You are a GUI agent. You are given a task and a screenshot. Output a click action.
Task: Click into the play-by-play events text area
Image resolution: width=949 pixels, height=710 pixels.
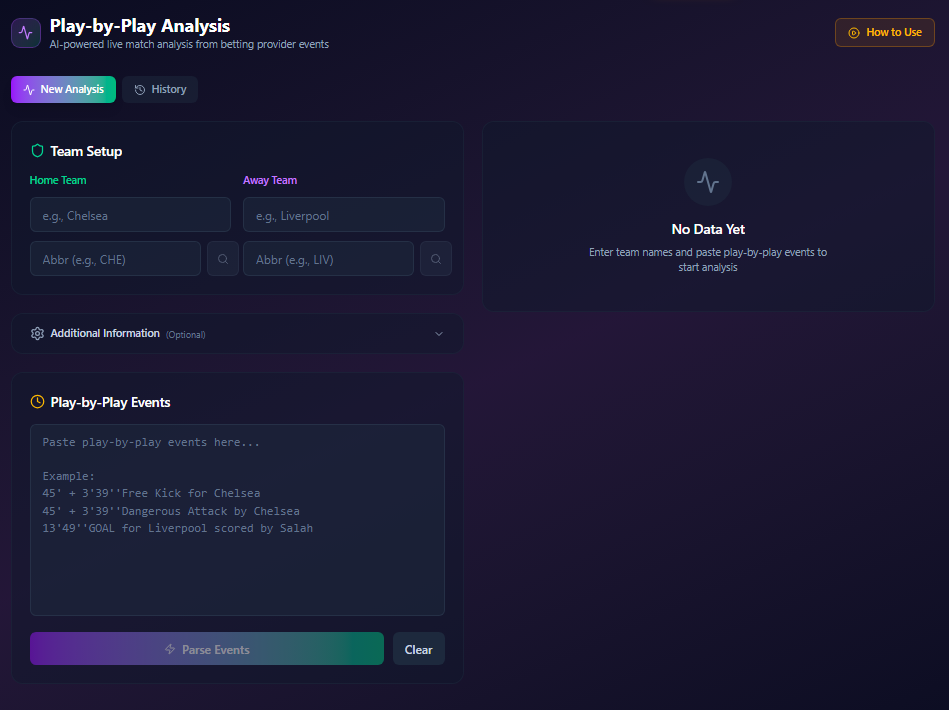pyautogui.click(x=237, y=520)
